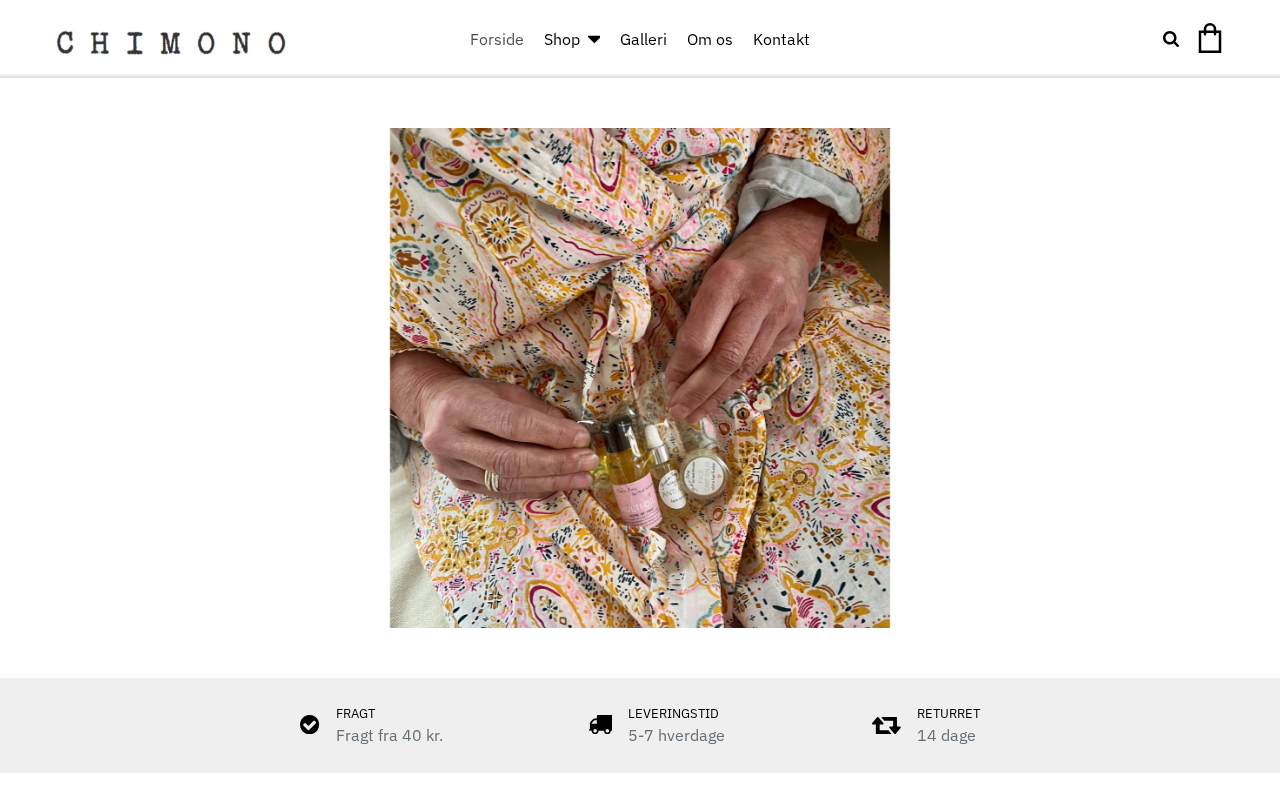
Task: Click the Leveringstid delivery truck icon
Action: (x=601, y=725)
